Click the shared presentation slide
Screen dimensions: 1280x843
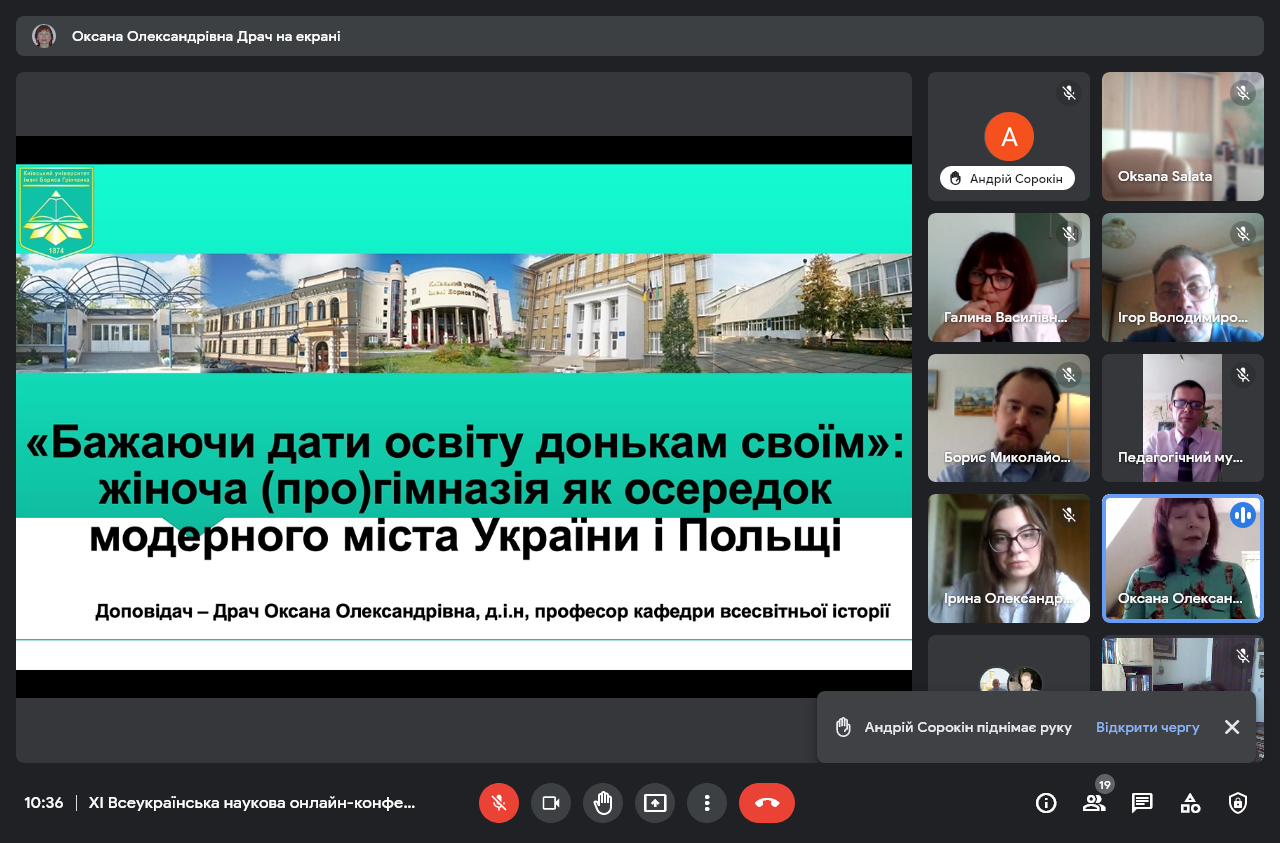point(463,416)
